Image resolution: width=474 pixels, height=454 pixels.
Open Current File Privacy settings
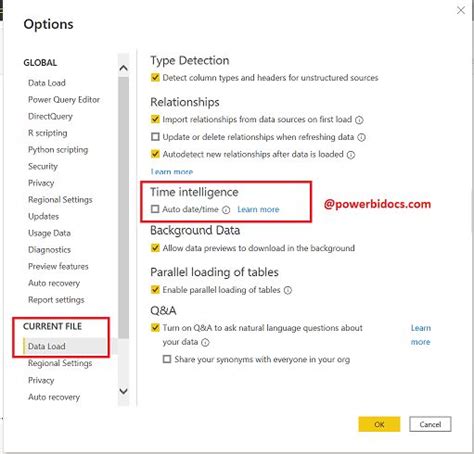41,380
